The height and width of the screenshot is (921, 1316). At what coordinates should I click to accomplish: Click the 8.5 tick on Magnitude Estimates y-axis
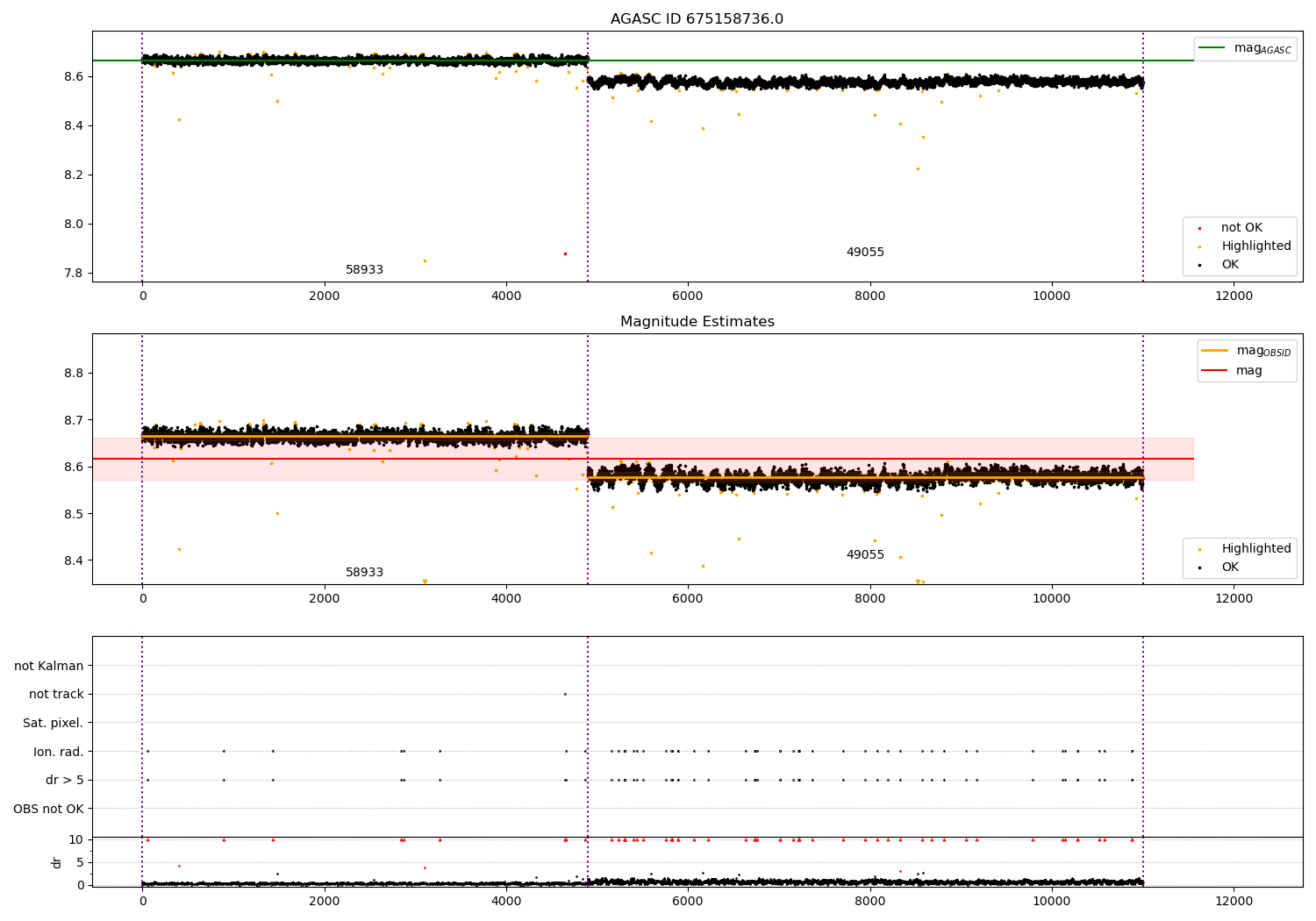click(x=74, y=514)
